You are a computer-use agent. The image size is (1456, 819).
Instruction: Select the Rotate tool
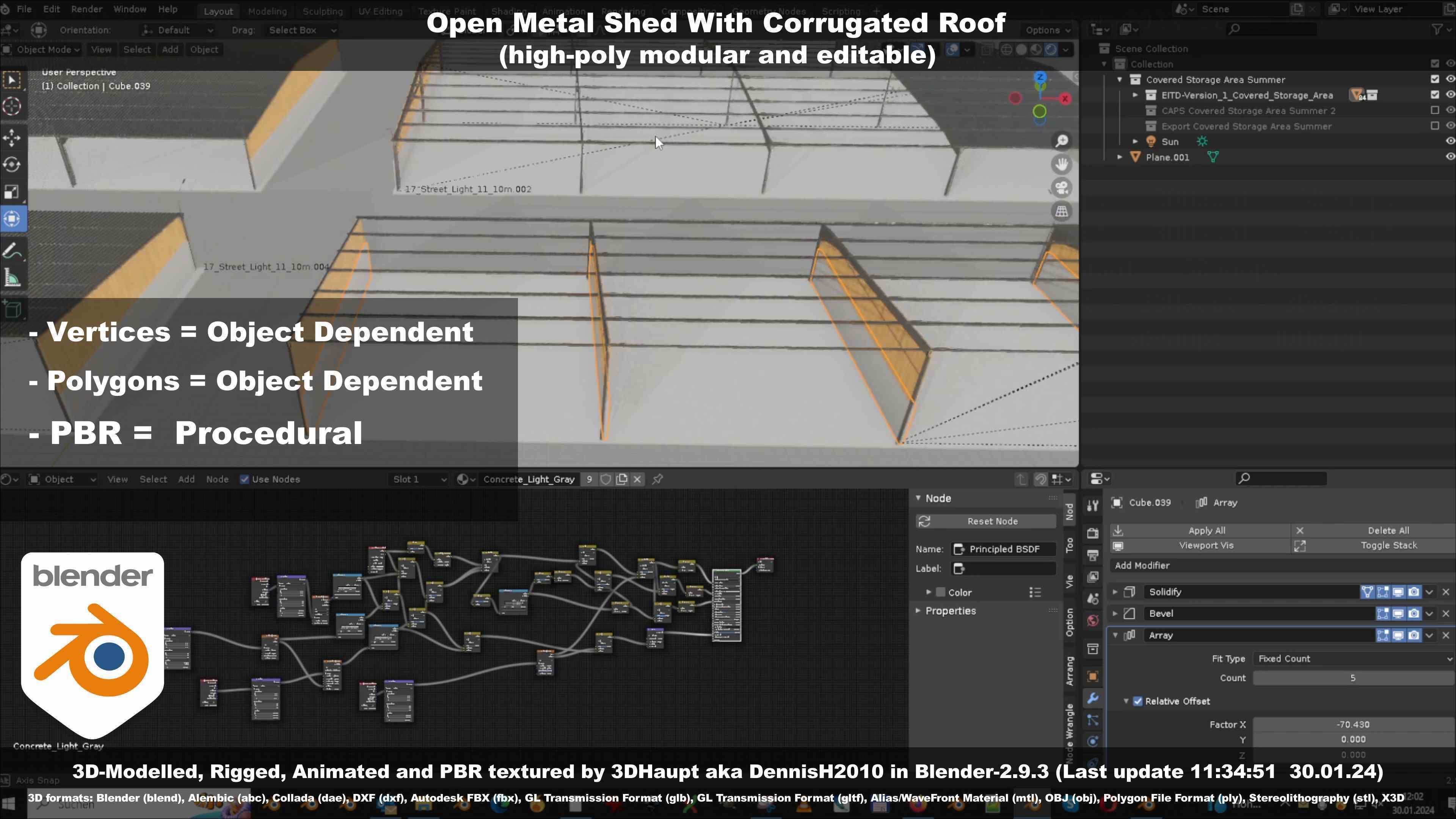point(13,165)
